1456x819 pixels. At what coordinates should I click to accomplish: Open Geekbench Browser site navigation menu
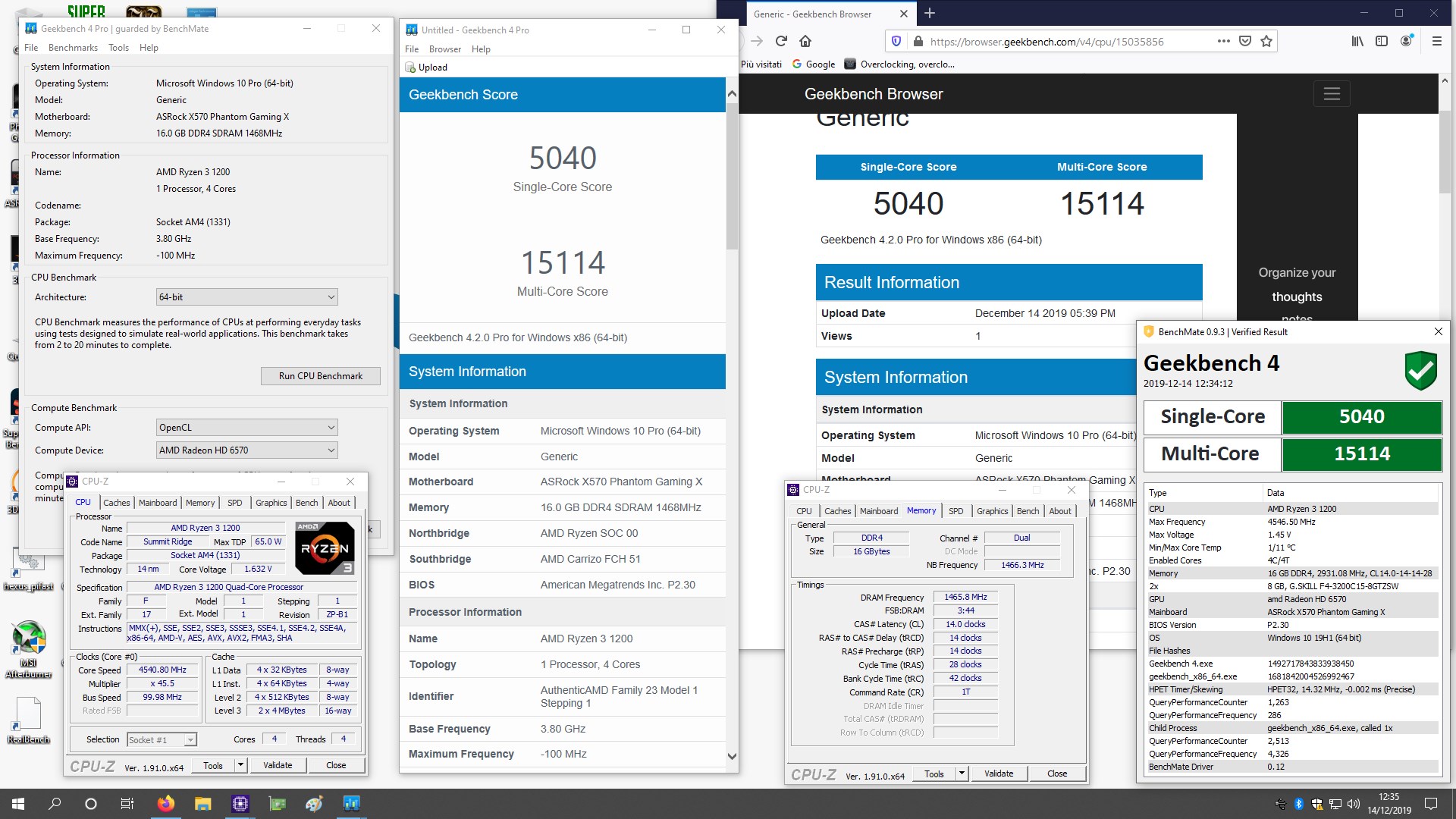pyautogui.click(x=1332, y=94)
